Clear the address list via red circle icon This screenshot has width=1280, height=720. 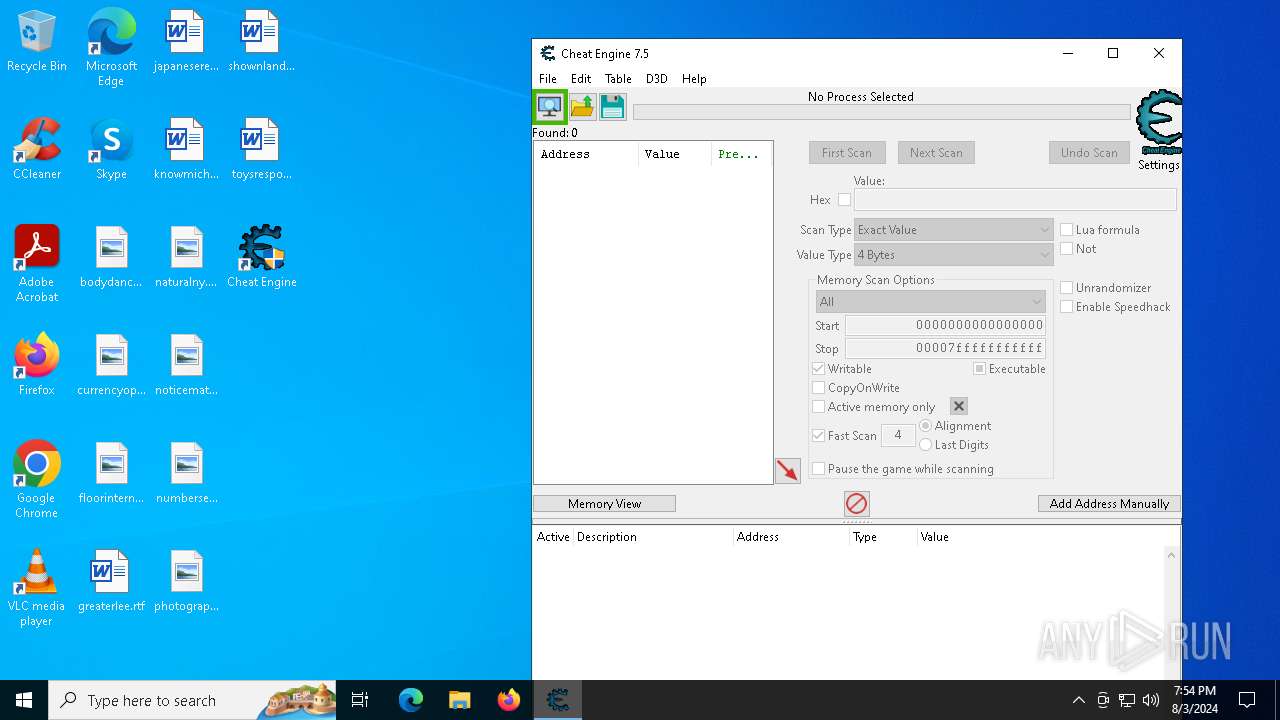[857, 503]
